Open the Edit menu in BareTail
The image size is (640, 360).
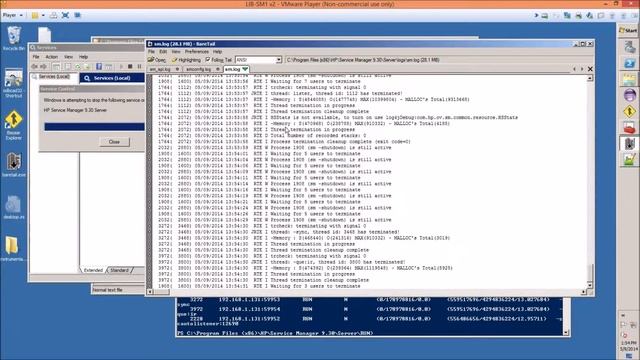point(163,52)
